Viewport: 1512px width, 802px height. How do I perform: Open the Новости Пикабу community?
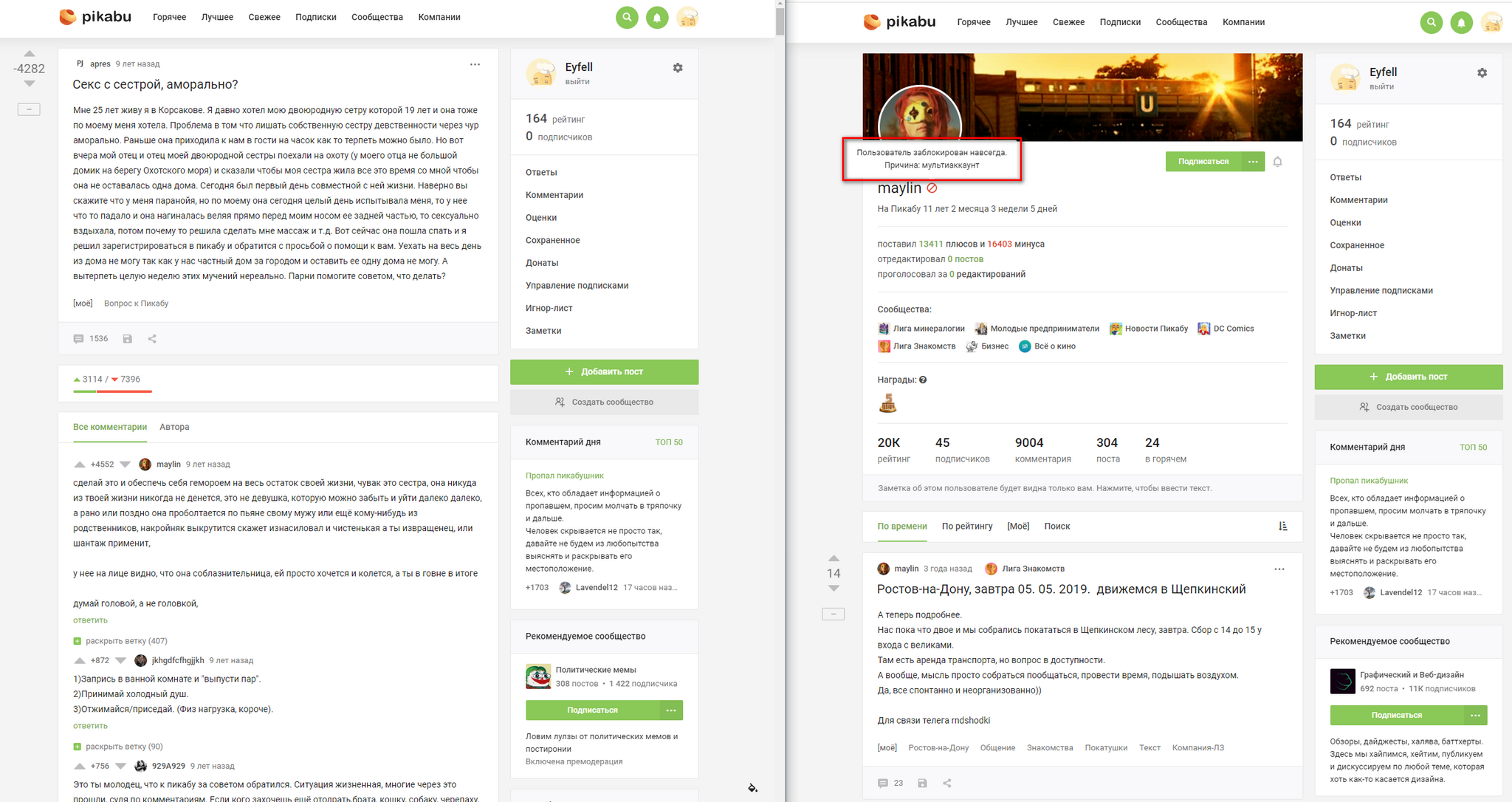point(1149,329)
